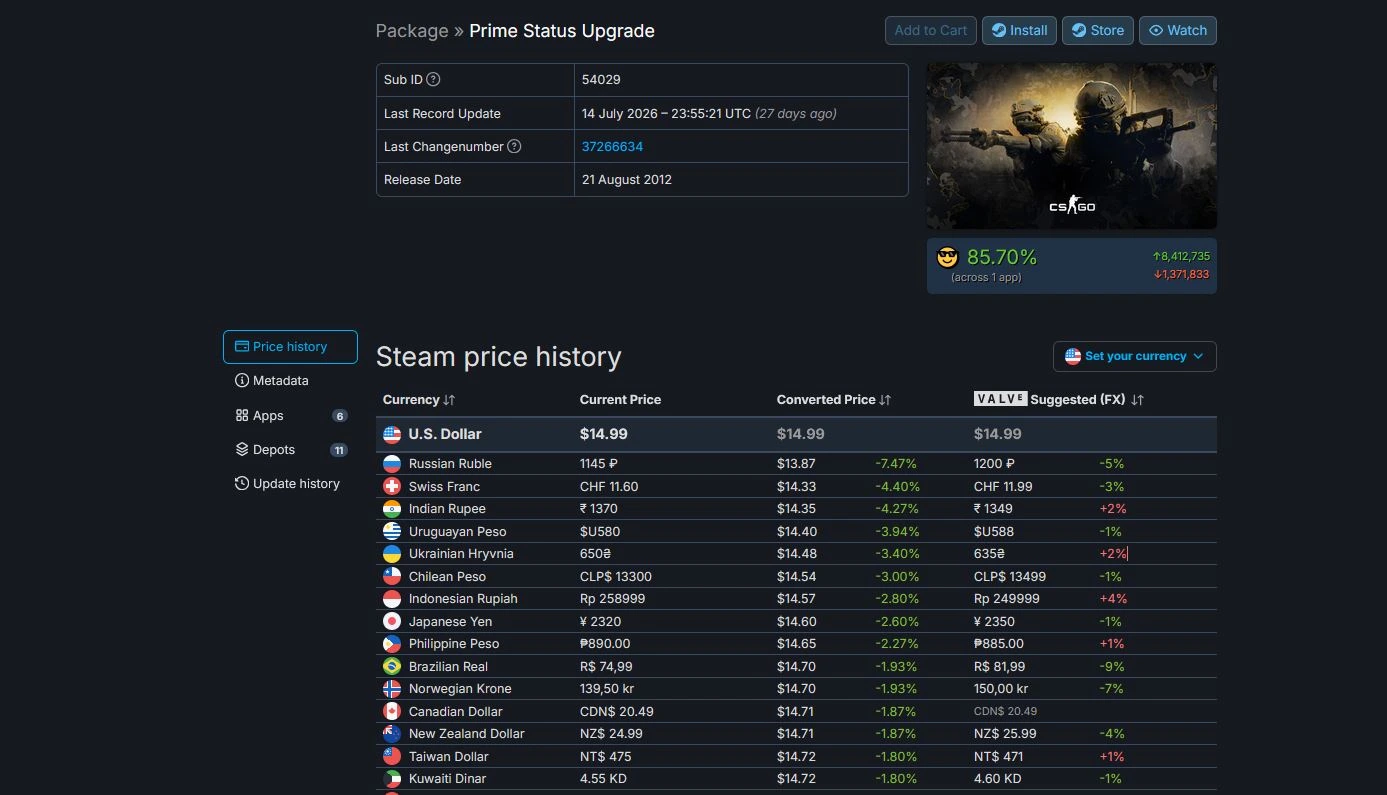This screenshot has width=1387, height=795.
Task: Click the Japanese Yen flag icon
Action: 392,621
